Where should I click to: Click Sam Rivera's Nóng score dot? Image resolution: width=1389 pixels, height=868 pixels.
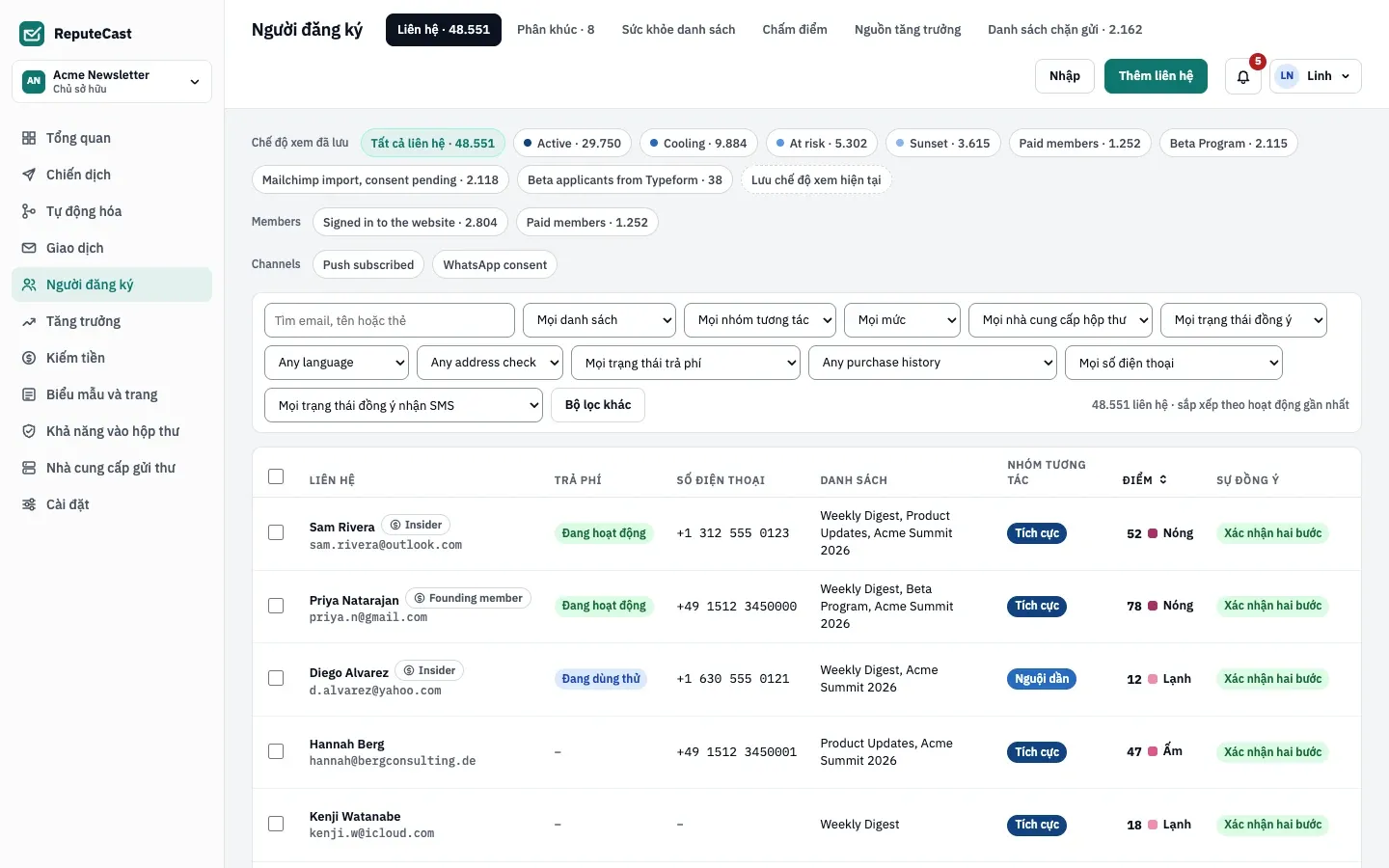(1153, 533)
